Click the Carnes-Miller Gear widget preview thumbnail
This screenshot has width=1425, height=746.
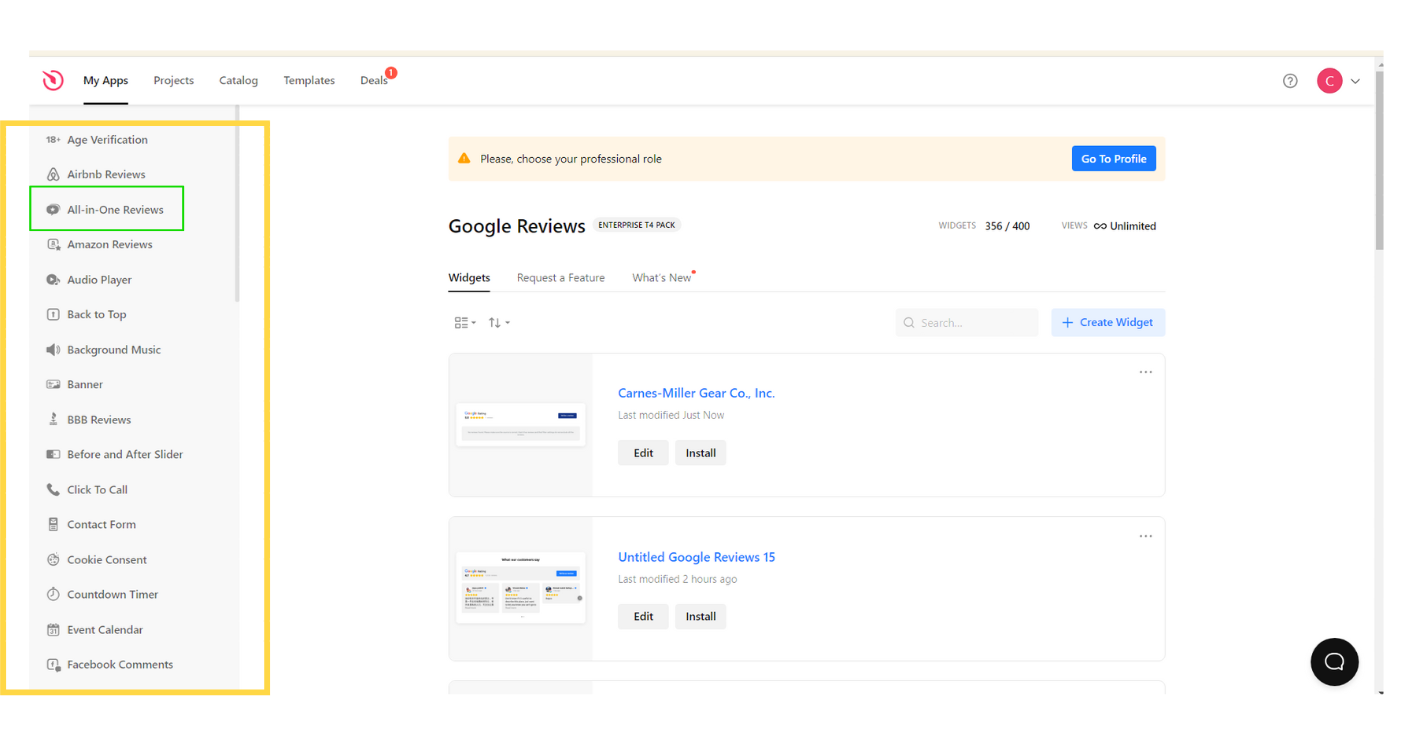point(521,424)
